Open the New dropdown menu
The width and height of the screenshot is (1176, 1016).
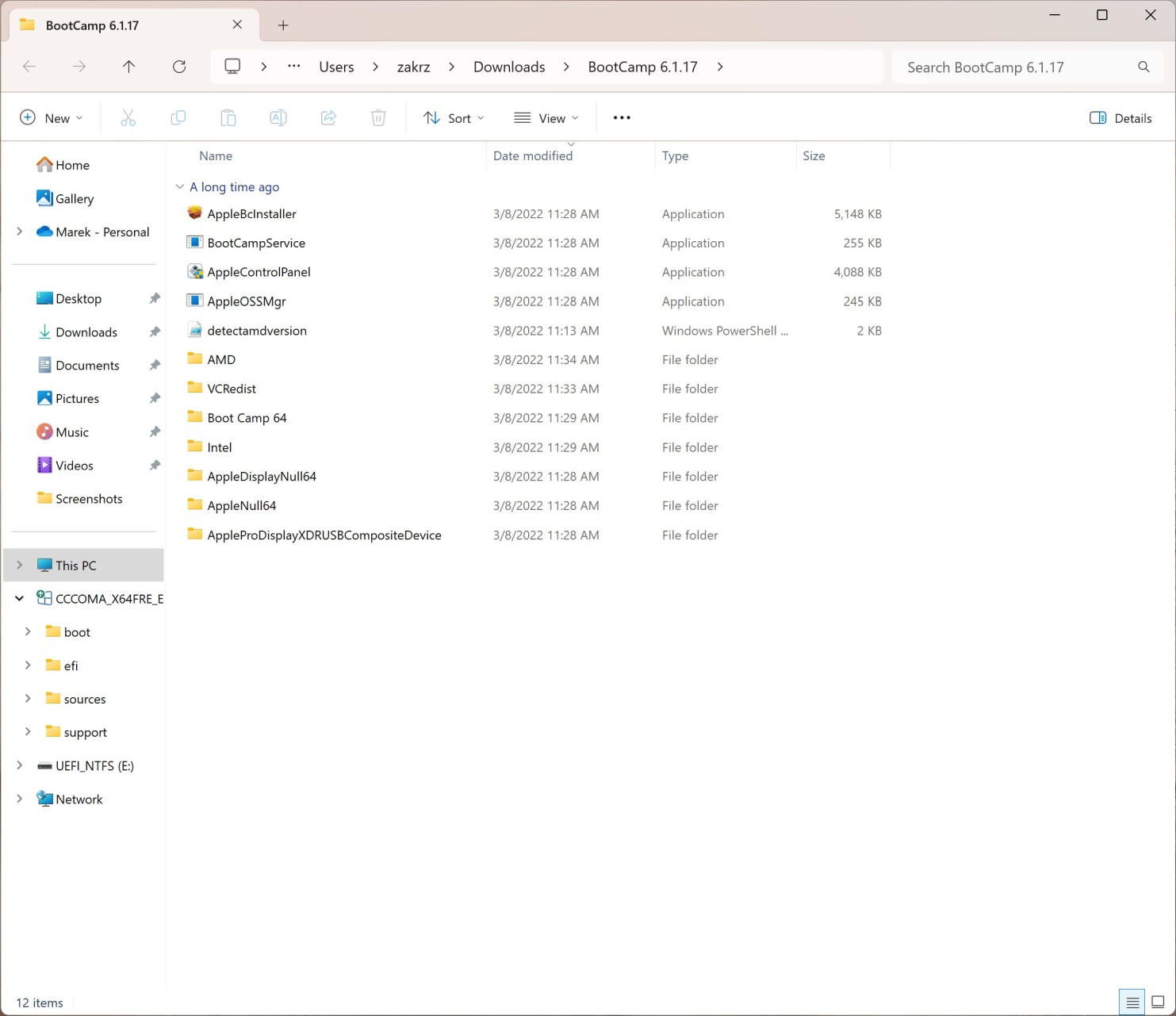[x=52, y=118]
